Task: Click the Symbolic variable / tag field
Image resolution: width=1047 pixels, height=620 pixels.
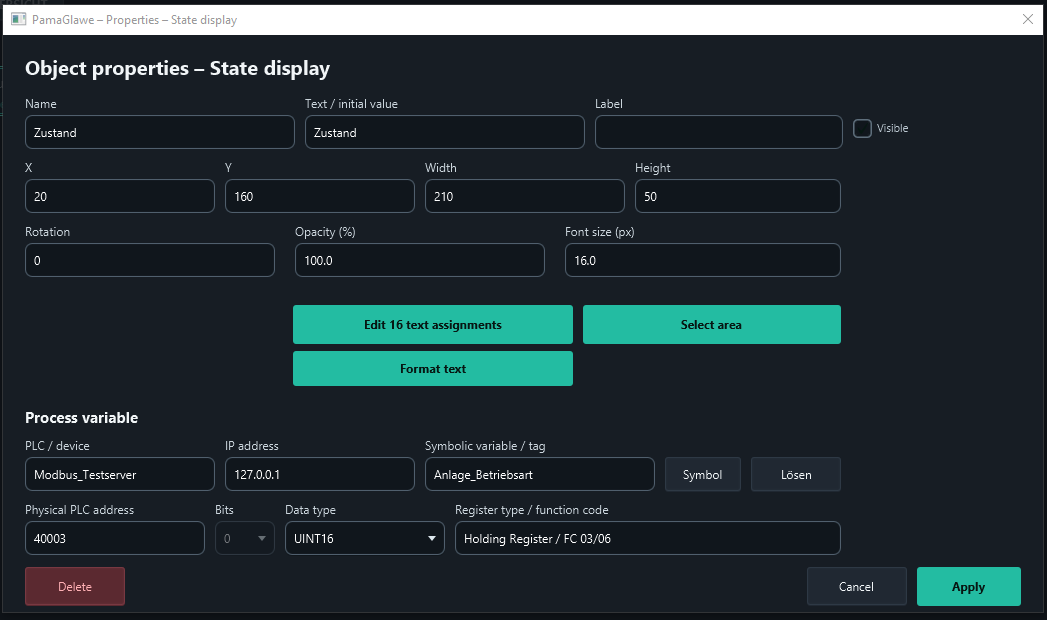Action: 540,475
